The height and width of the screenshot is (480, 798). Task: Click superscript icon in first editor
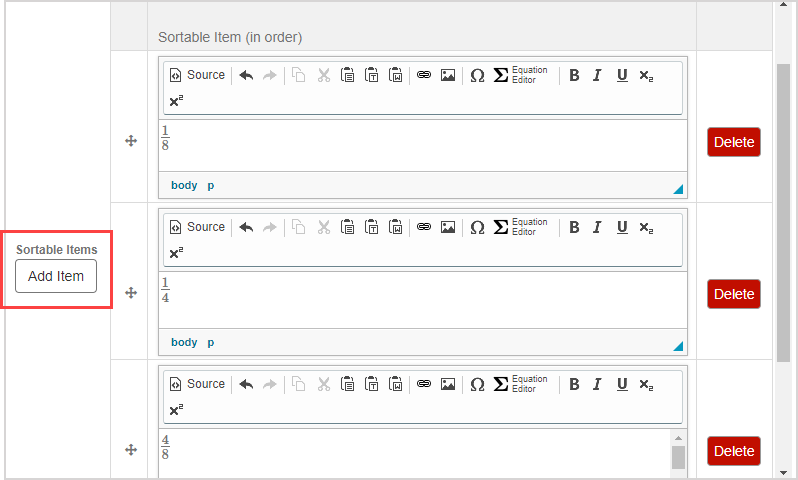click(175, 101)
